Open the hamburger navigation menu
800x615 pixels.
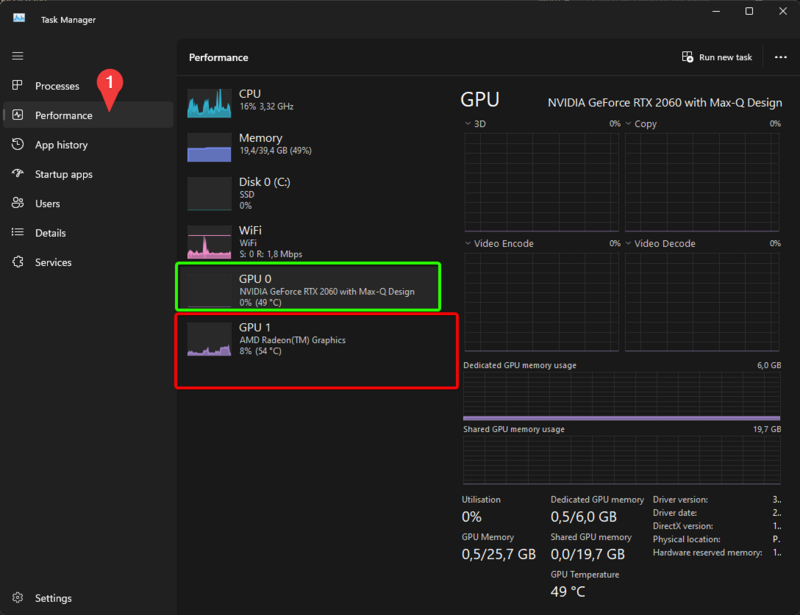pos(17,56)
